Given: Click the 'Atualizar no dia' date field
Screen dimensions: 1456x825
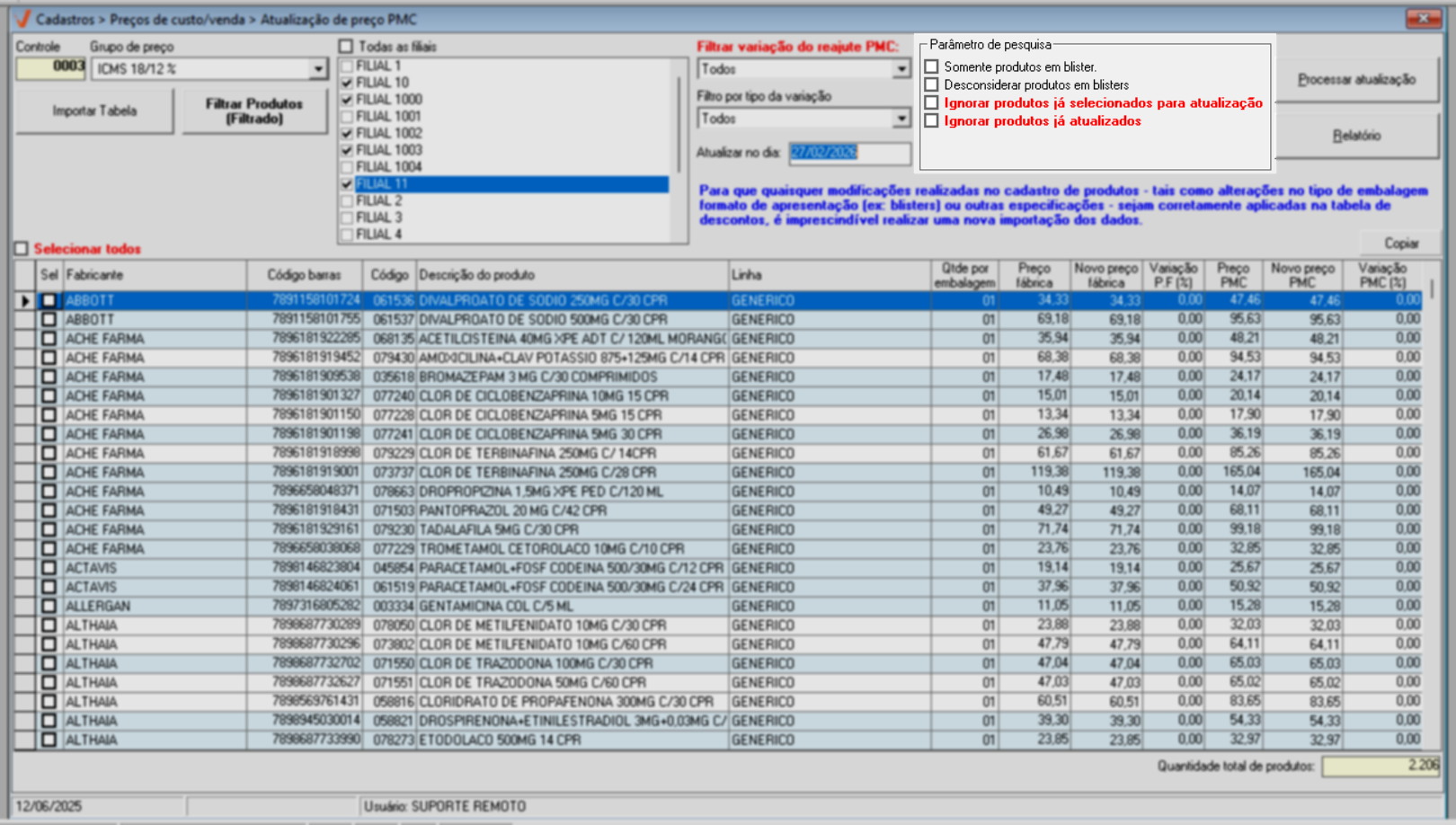Looking at the screenshot, I should 848,153.
